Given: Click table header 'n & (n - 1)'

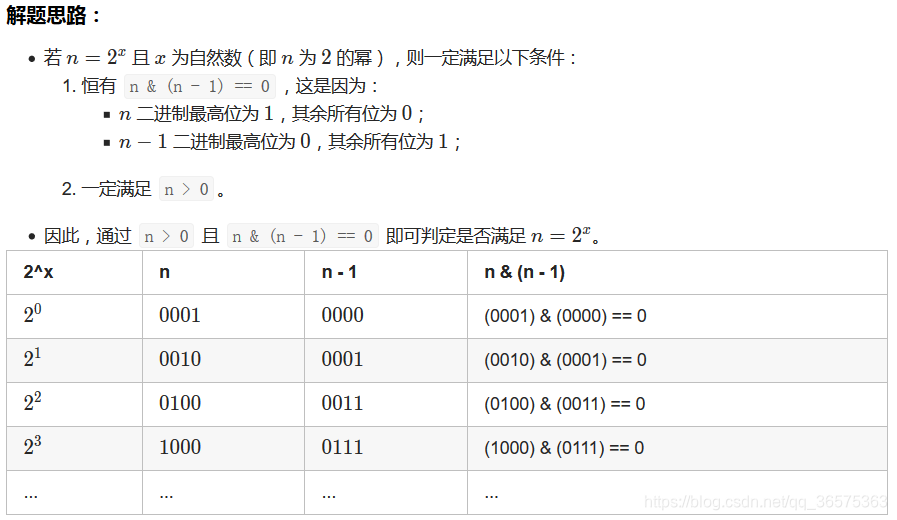Looking at the screenshot, I should (x=677, y=272).
